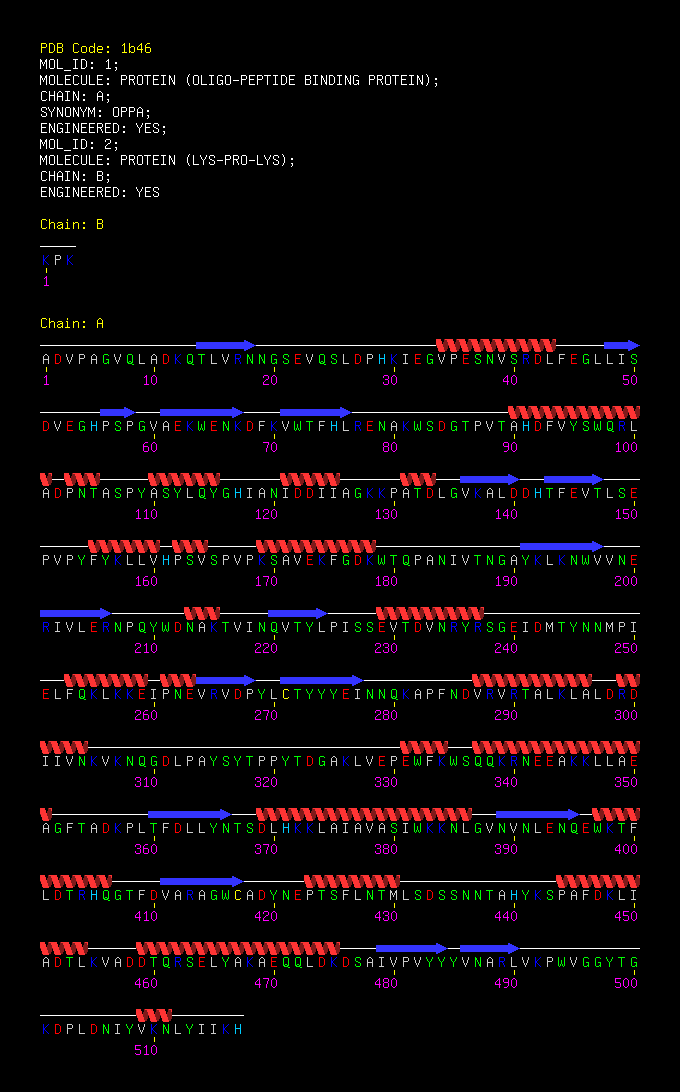Select residue number label 400
Screen dimensions: 680x1092
click(x=626, y=849)
